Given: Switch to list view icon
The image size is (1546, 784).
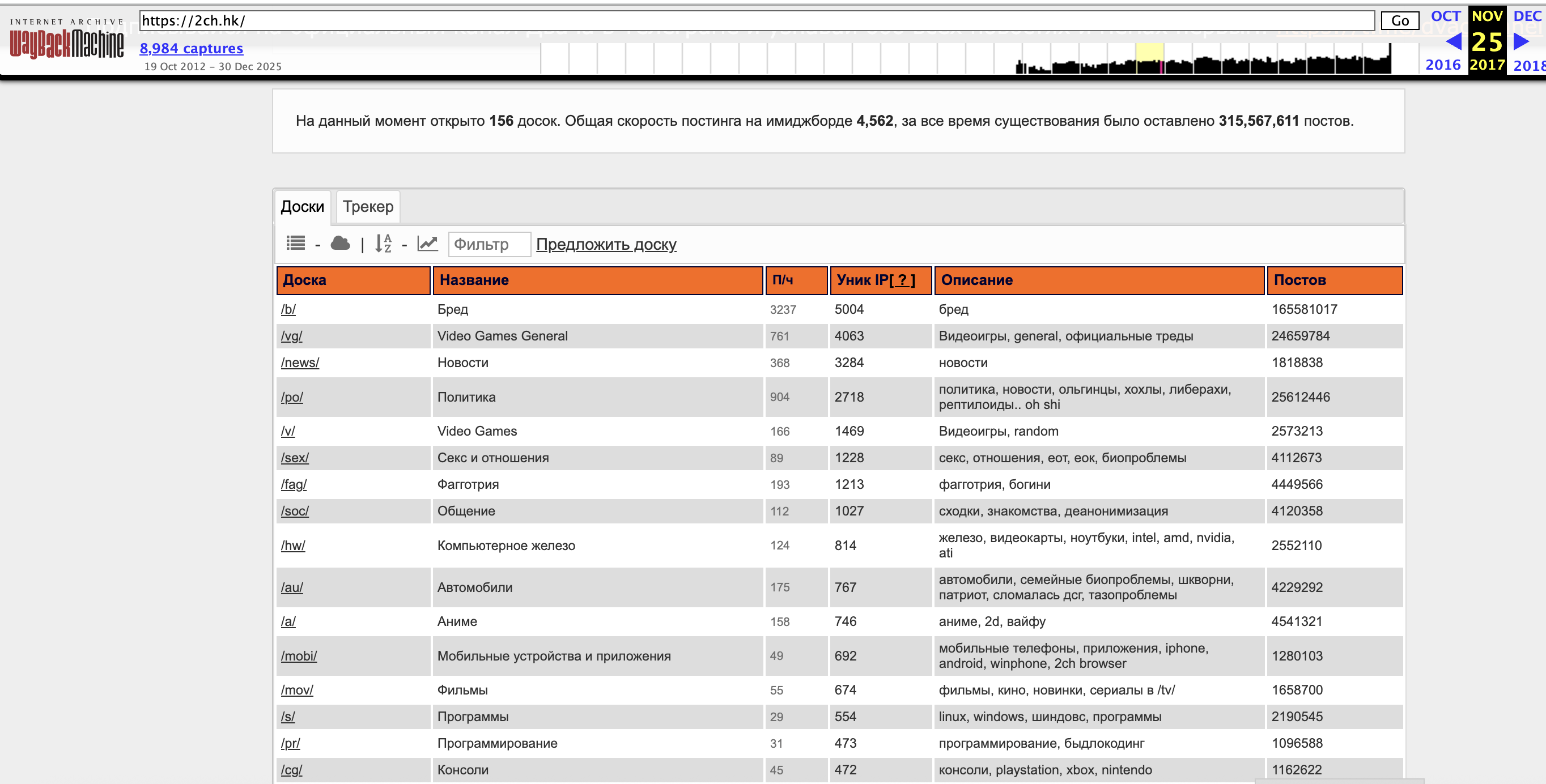Looking at the screenshot, I should (295, 243).
